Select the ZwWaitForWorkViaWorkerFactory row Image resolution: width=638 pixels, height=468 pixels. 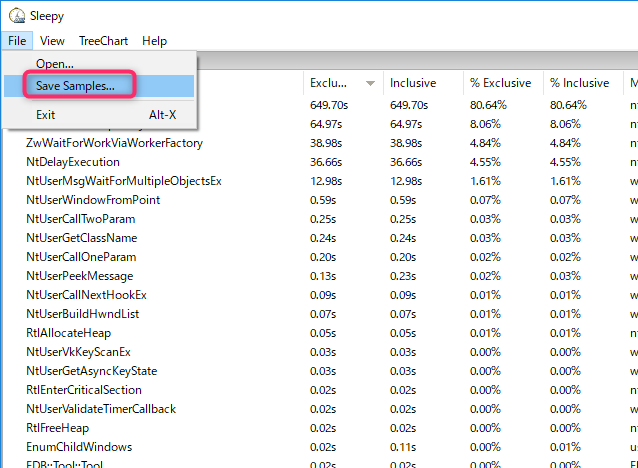click(319, 143)
